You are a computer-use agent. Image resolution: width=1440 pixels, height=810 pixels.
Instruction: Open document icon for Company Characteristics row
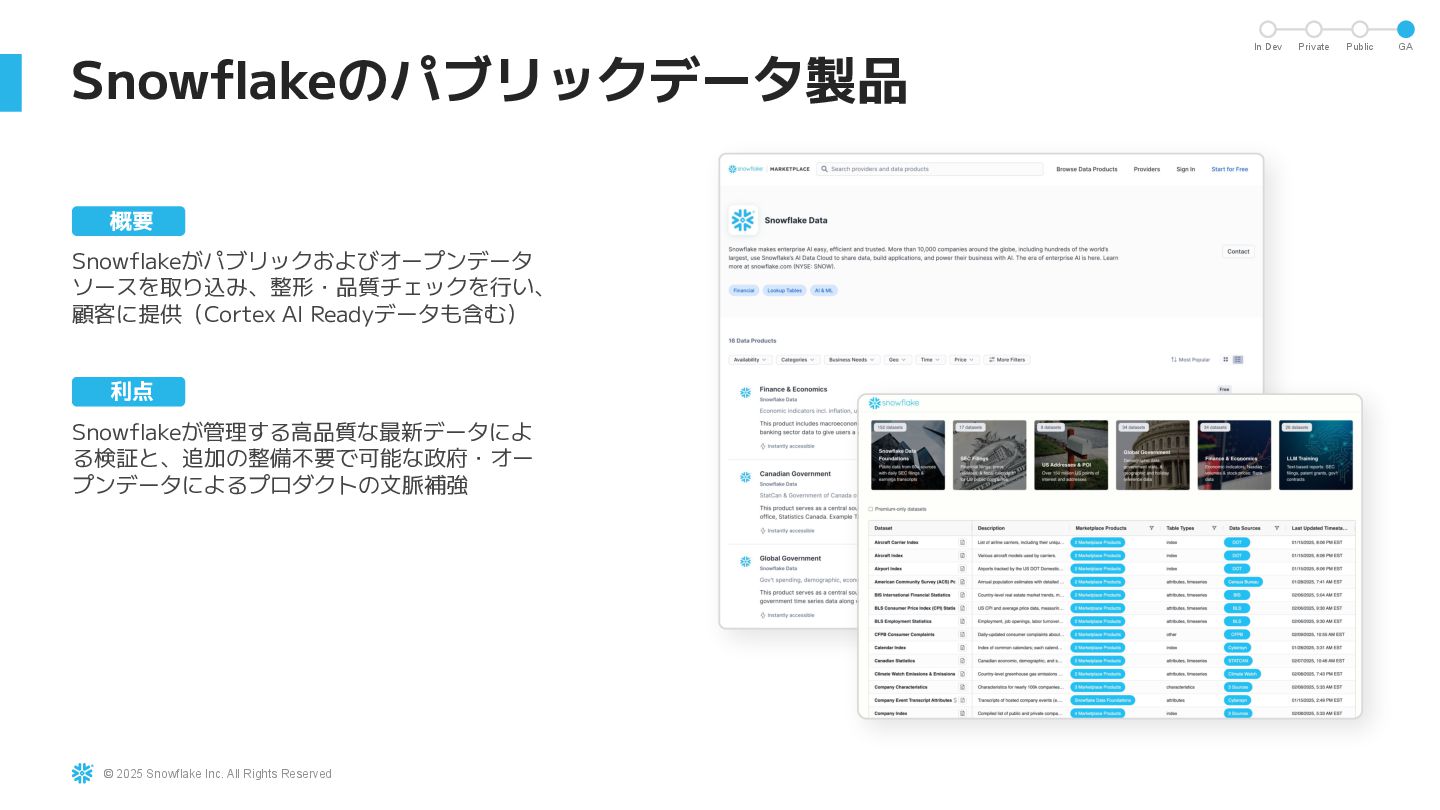tap(963, 687)
